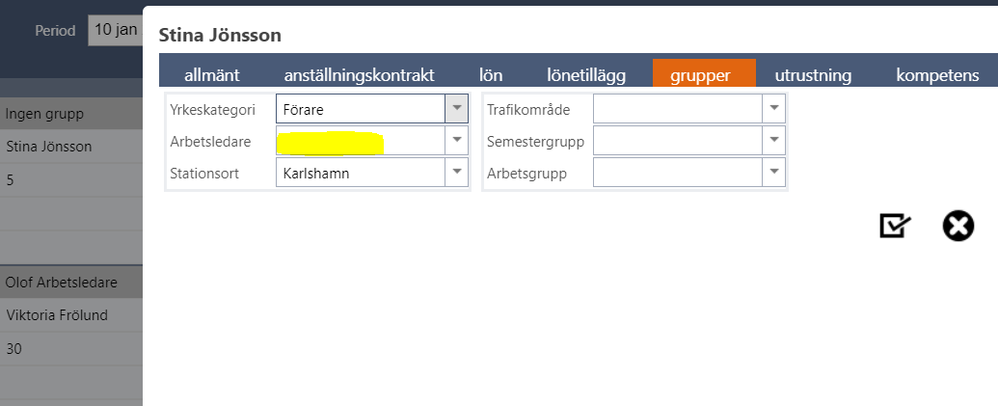Viewport: 998px width, 406px height.
Task: Select Stina Jönsson in the list
Action: pos(50,147)
